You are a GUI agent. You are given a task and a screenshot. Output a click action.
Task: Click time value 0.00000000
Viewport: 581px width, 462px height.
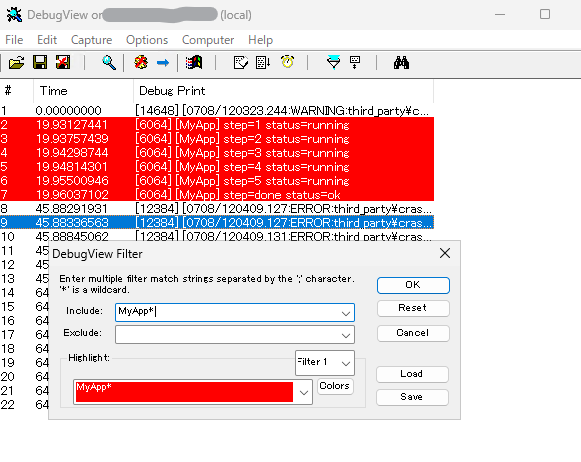coord(69,110)
